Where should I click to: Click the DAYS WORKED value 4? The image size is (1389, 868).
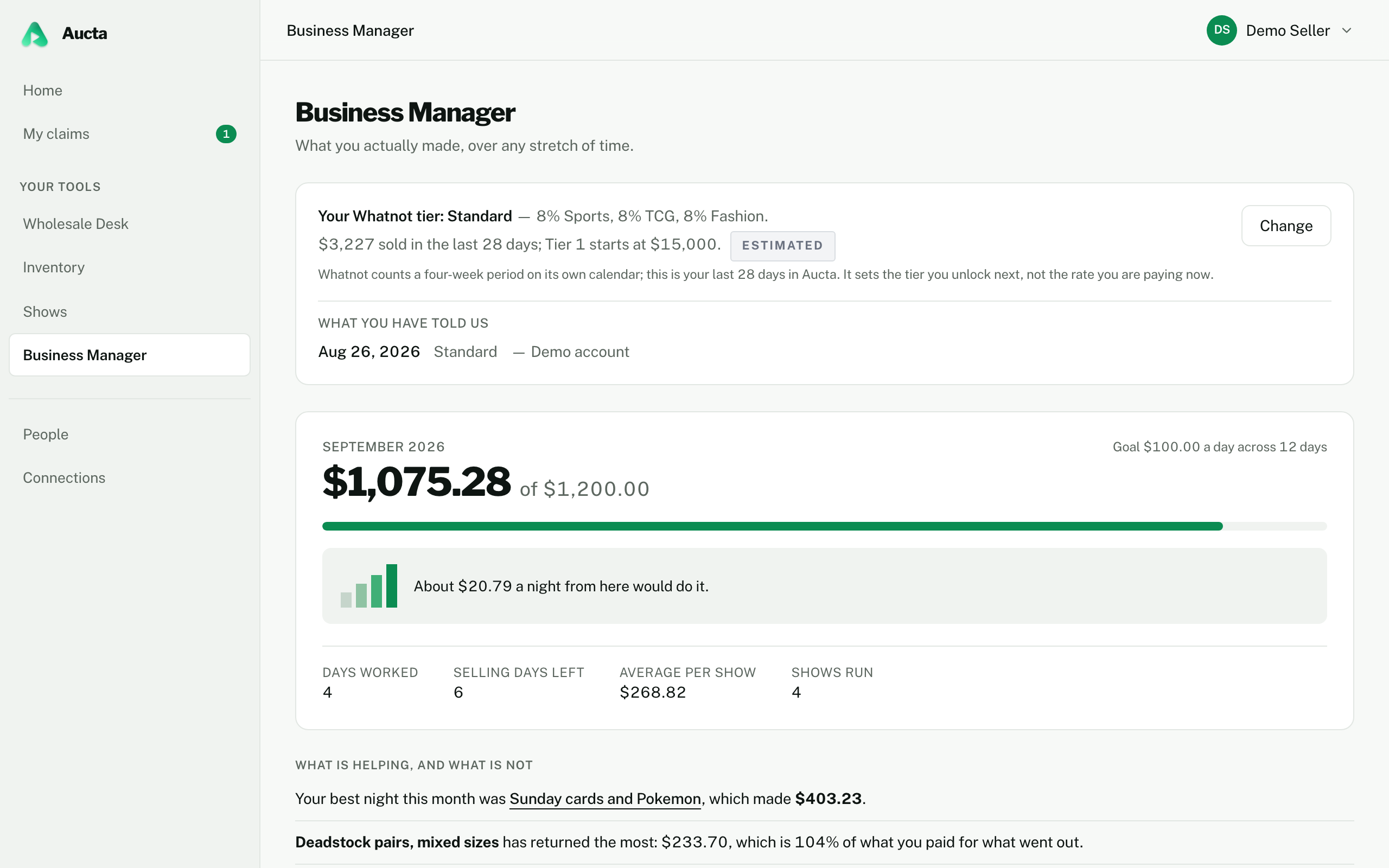327,692
